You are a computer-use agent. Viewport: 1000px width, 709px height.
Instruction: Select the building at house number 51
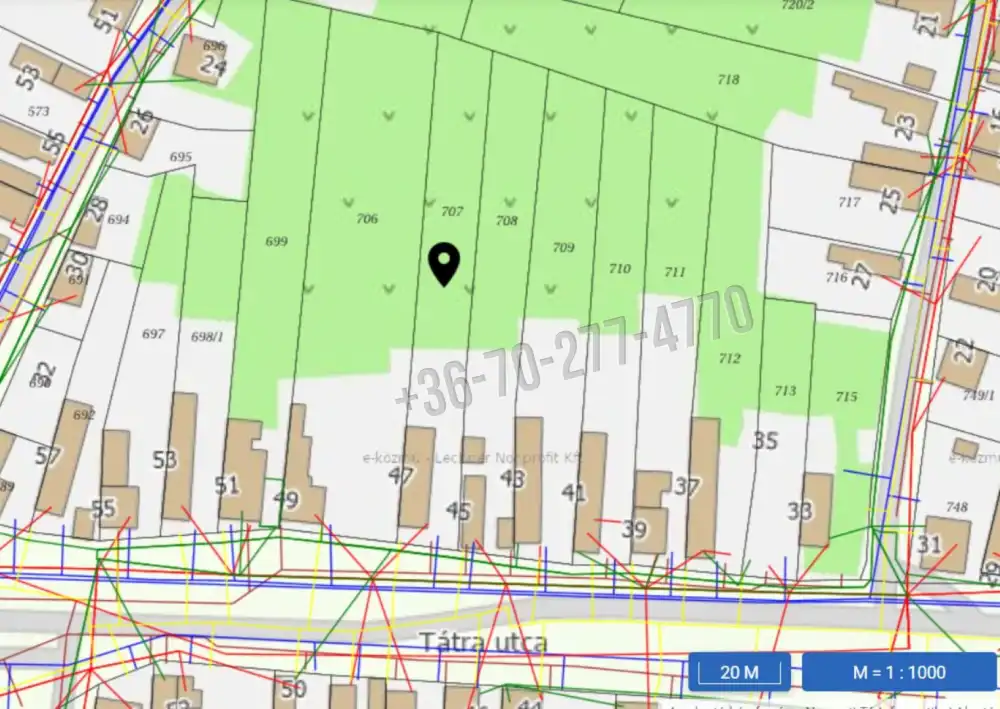tap(243, 468)
